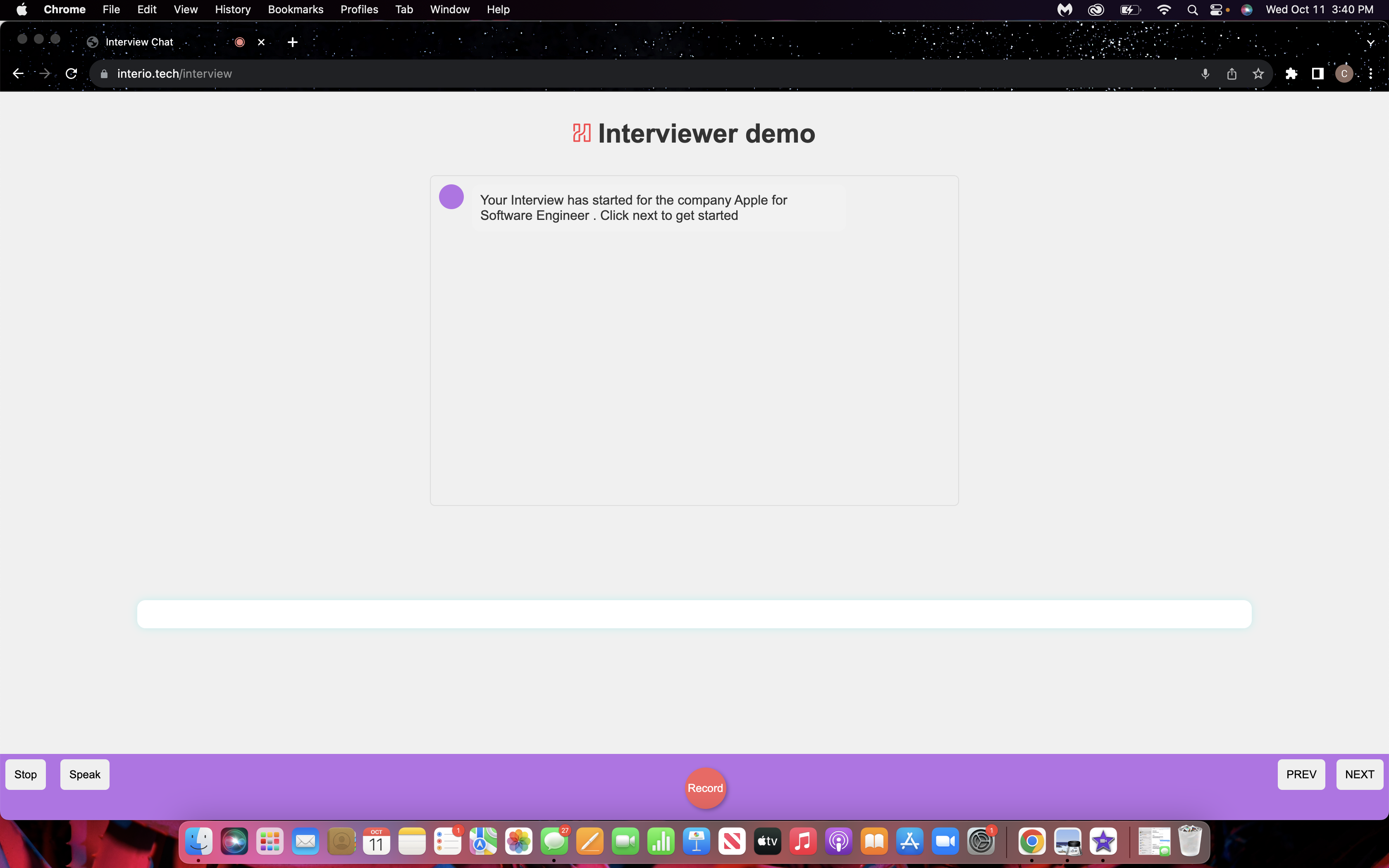Open Numbers from the Dock

(661, 842)
